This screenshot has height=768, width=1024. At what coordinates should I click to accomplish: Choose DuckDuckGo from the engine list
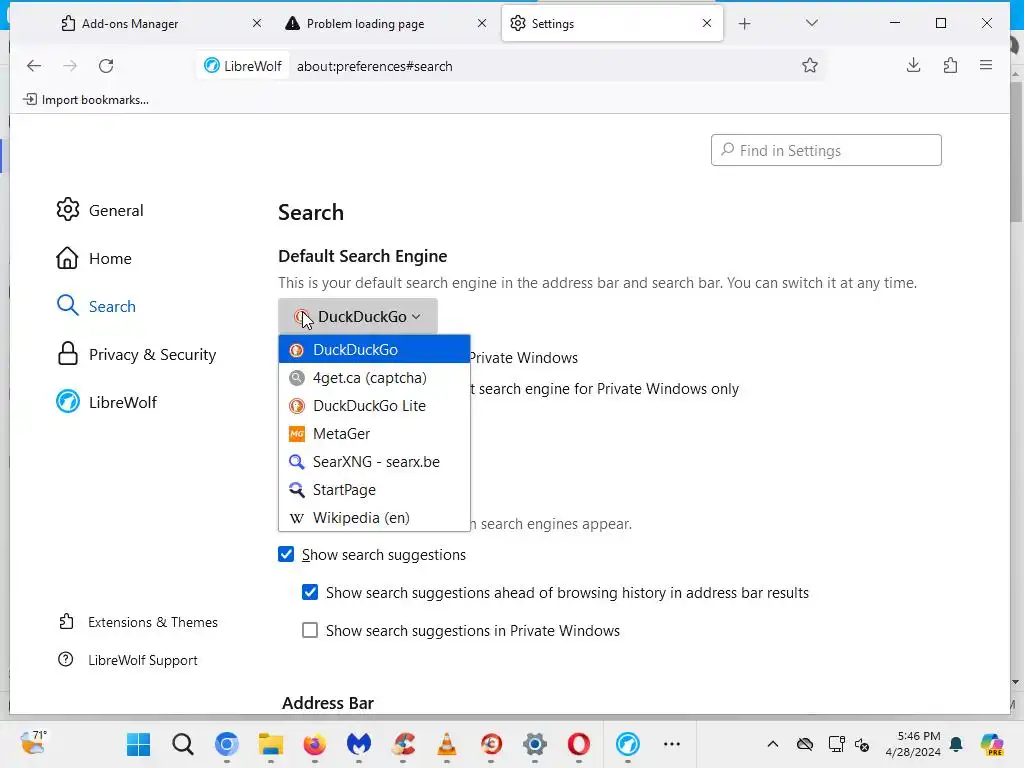point(374,349)
